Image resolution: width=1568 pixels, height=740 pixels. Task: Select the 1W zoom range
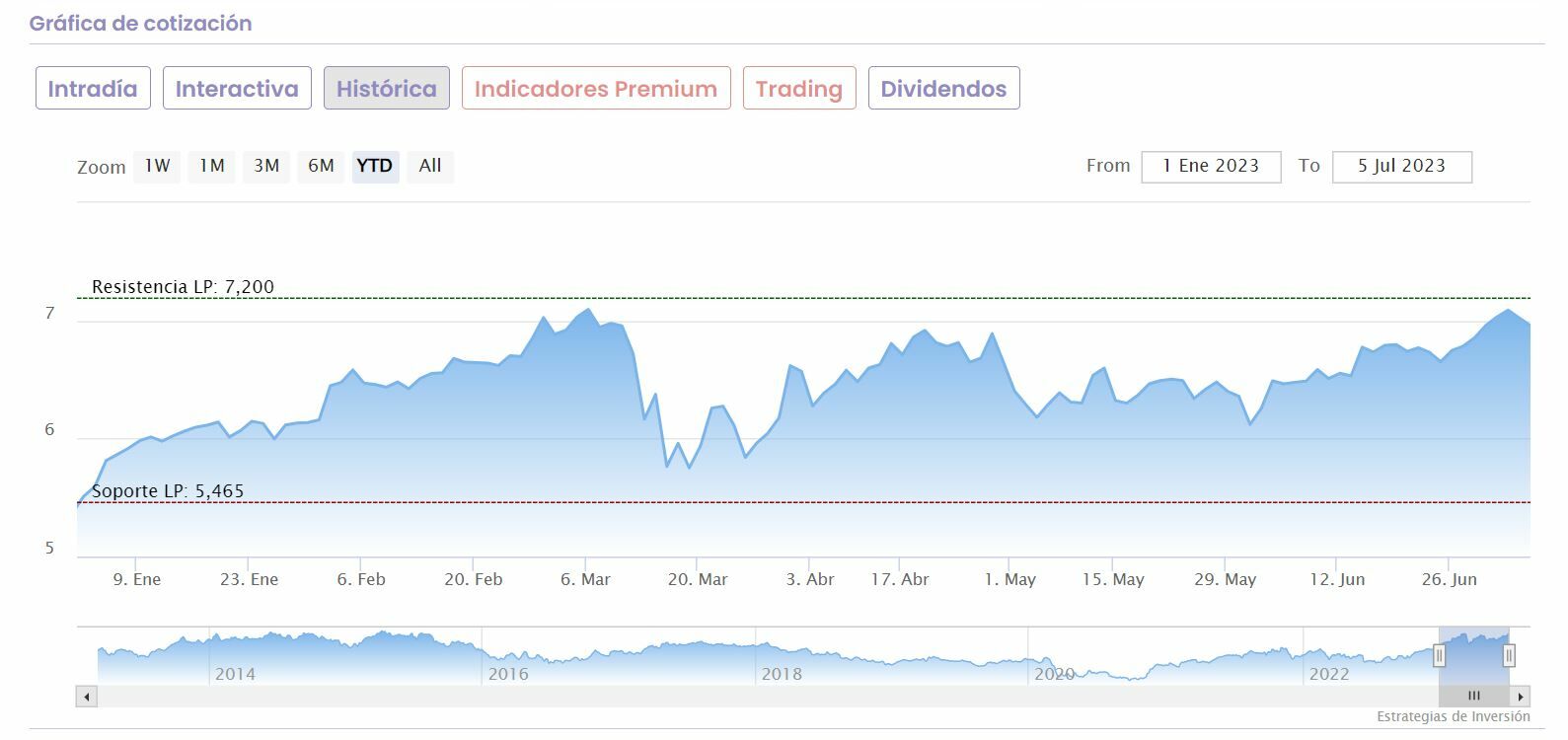pos(157,166)
